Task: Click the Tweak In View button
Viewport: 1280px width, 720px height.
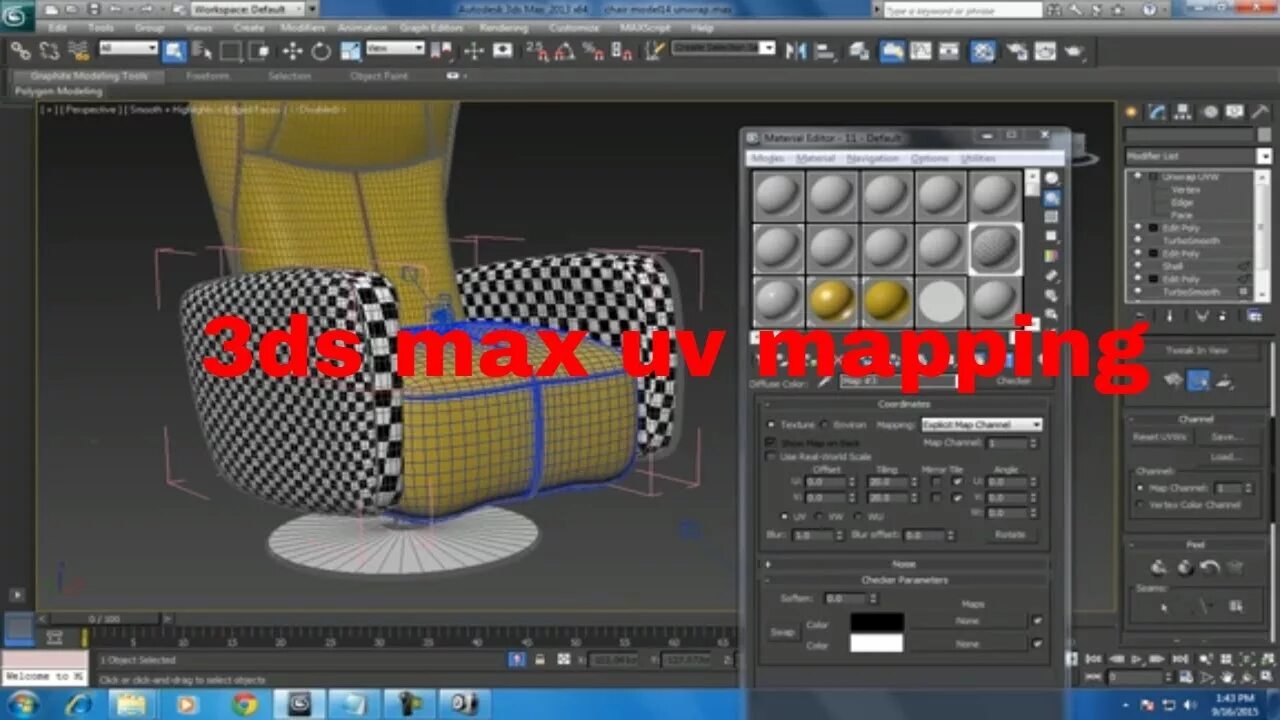Action: [x=1198, y=351]
